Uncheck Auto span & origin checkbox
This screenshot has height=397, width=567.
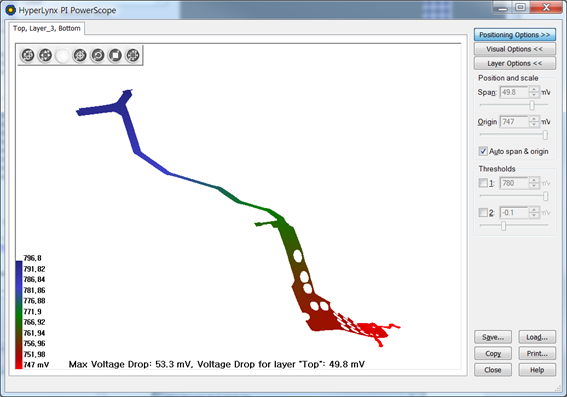[483, 151]
